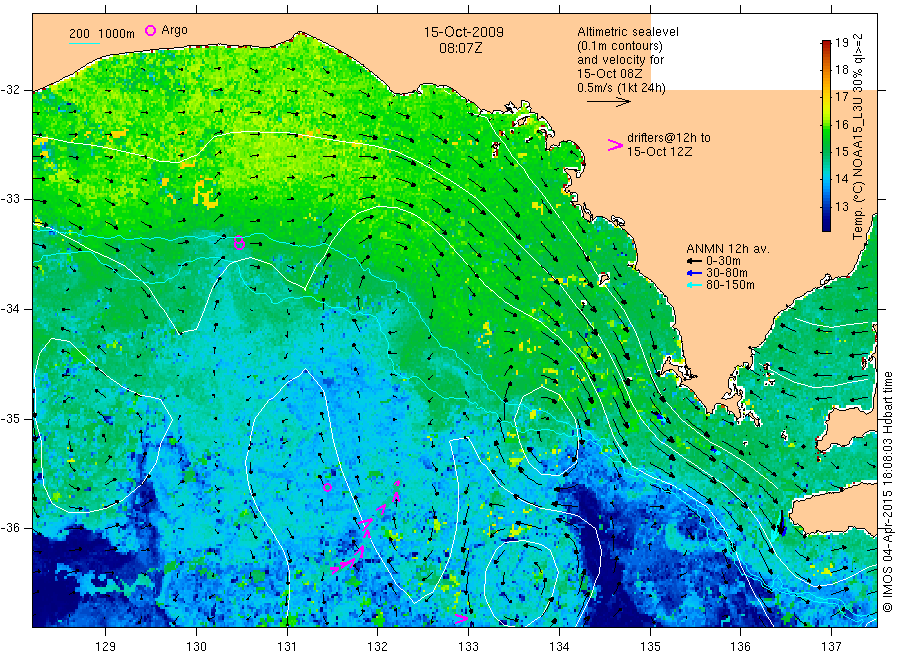Click the closed eddy contour near 134, -35

tap(545, 432)
